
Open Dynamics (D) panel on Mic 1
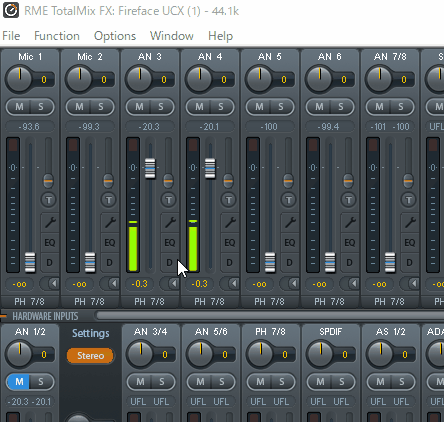pos(50,263)
